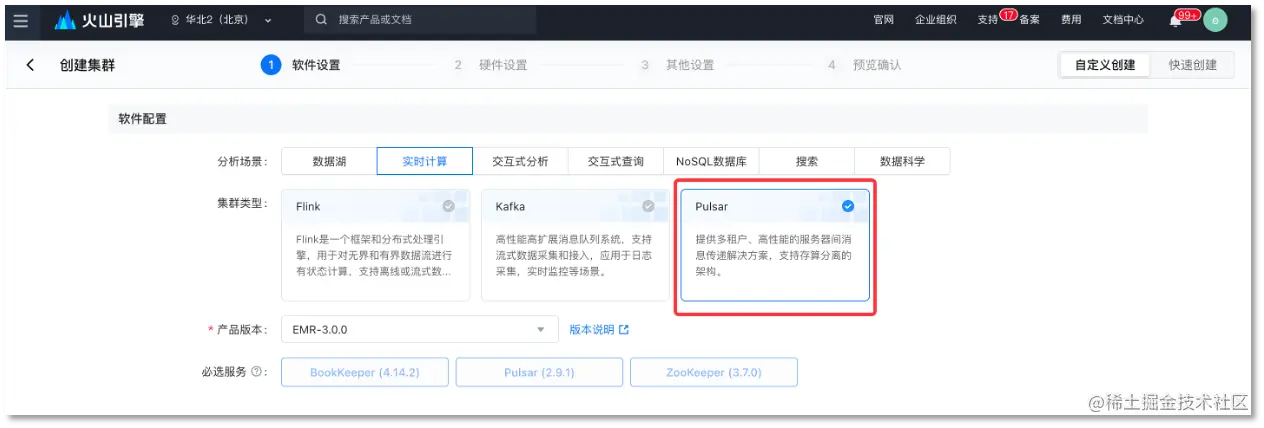Select step 4 预览确认
This screenshot has width=1264, height=428.
(864, 65)
